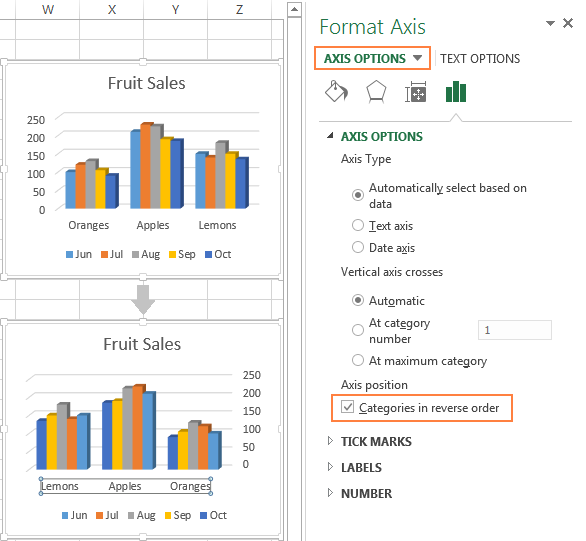586x541 pixels.
Task: Click the 250 value on bottom chart axis
Action: (x=252, y=375)
